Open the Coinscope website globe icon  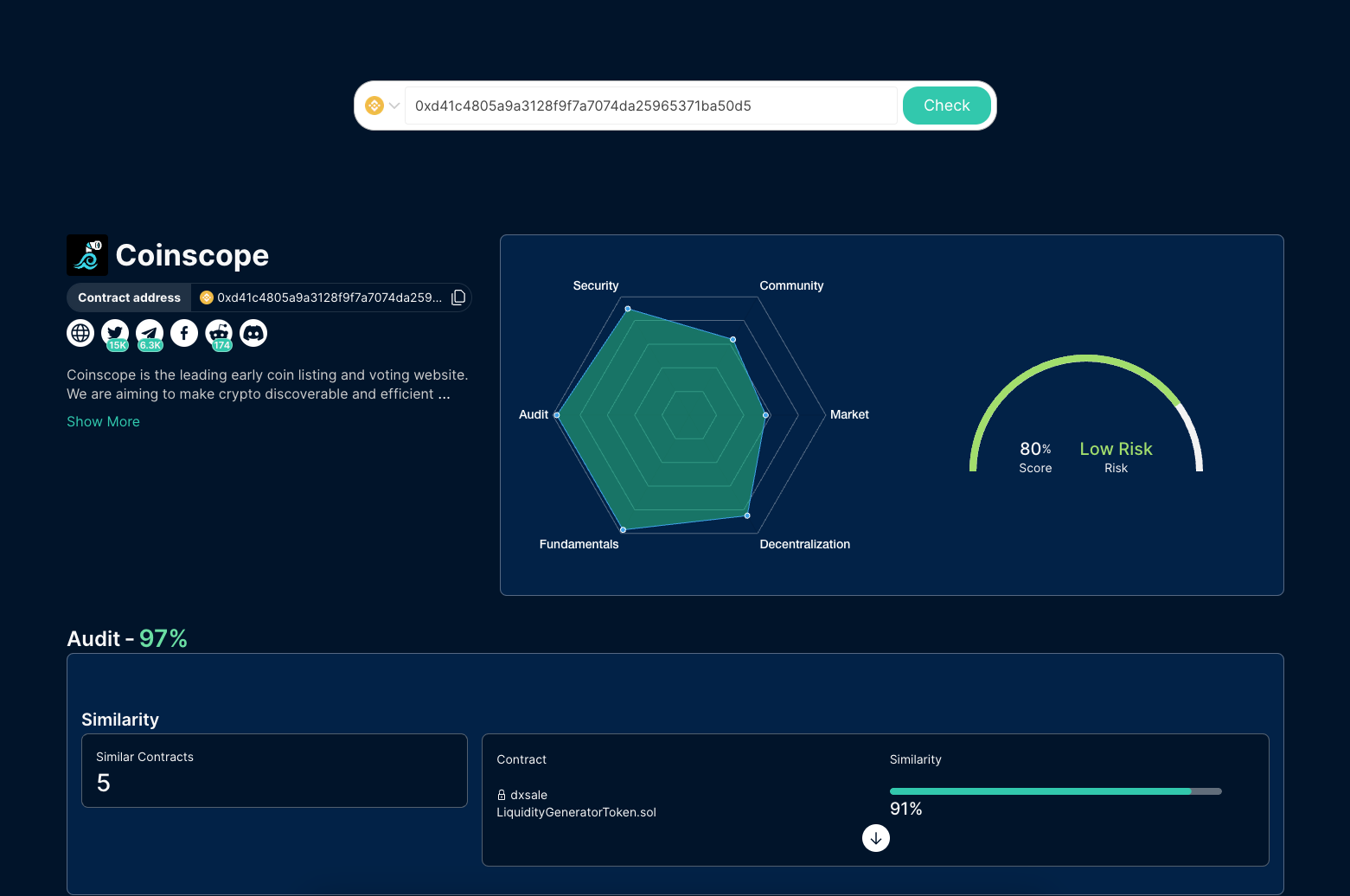pyautogui.click(x=80, y=333)
